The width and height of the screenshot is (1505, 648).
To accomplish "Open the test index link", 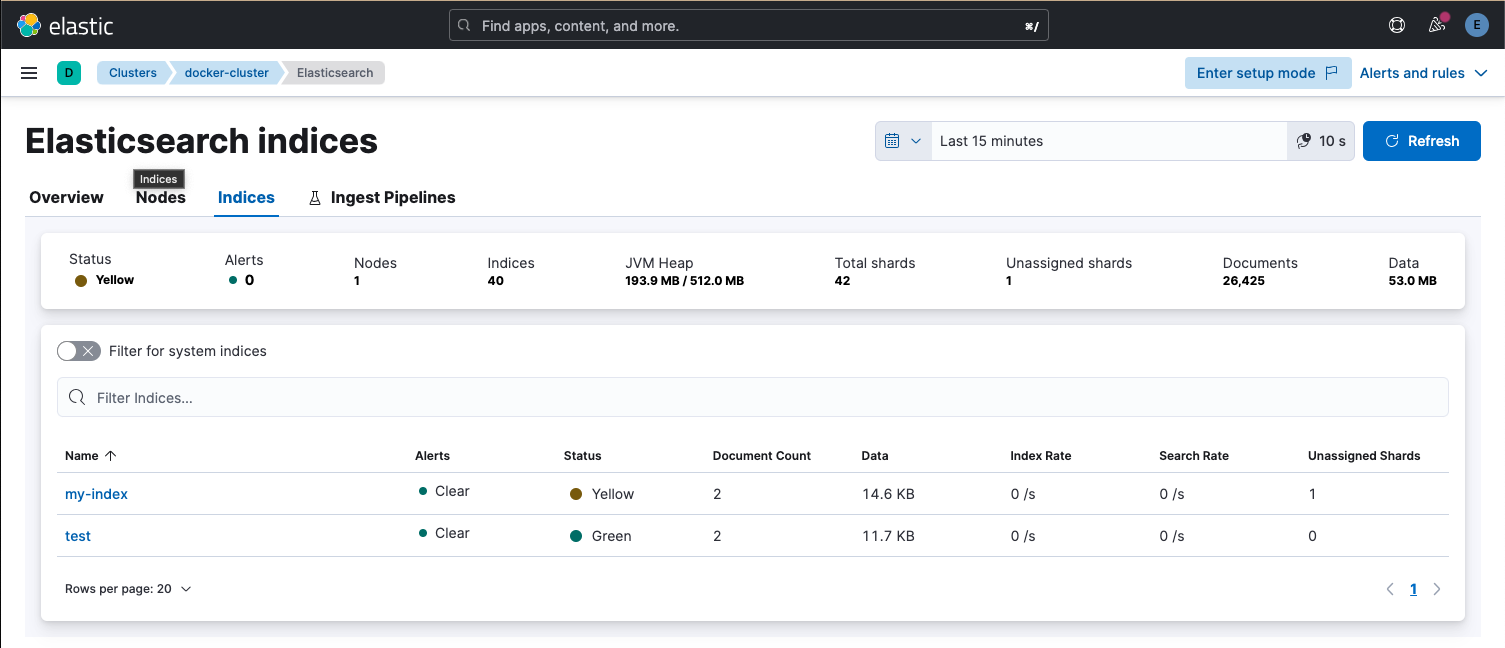I will tap(78, 536).
